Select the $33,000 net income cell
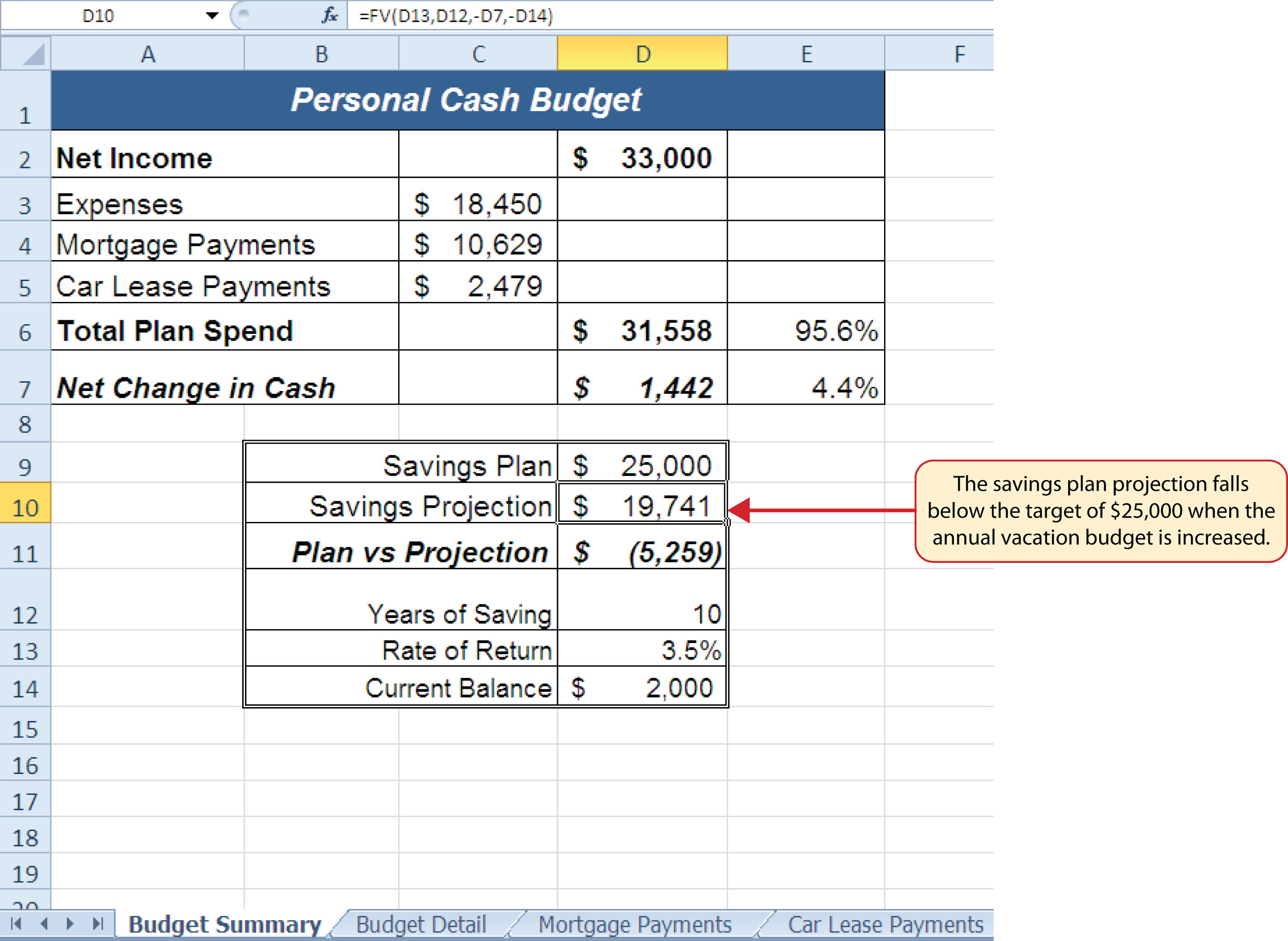This screenshot has height=941, width=1288. coord(642,154)
